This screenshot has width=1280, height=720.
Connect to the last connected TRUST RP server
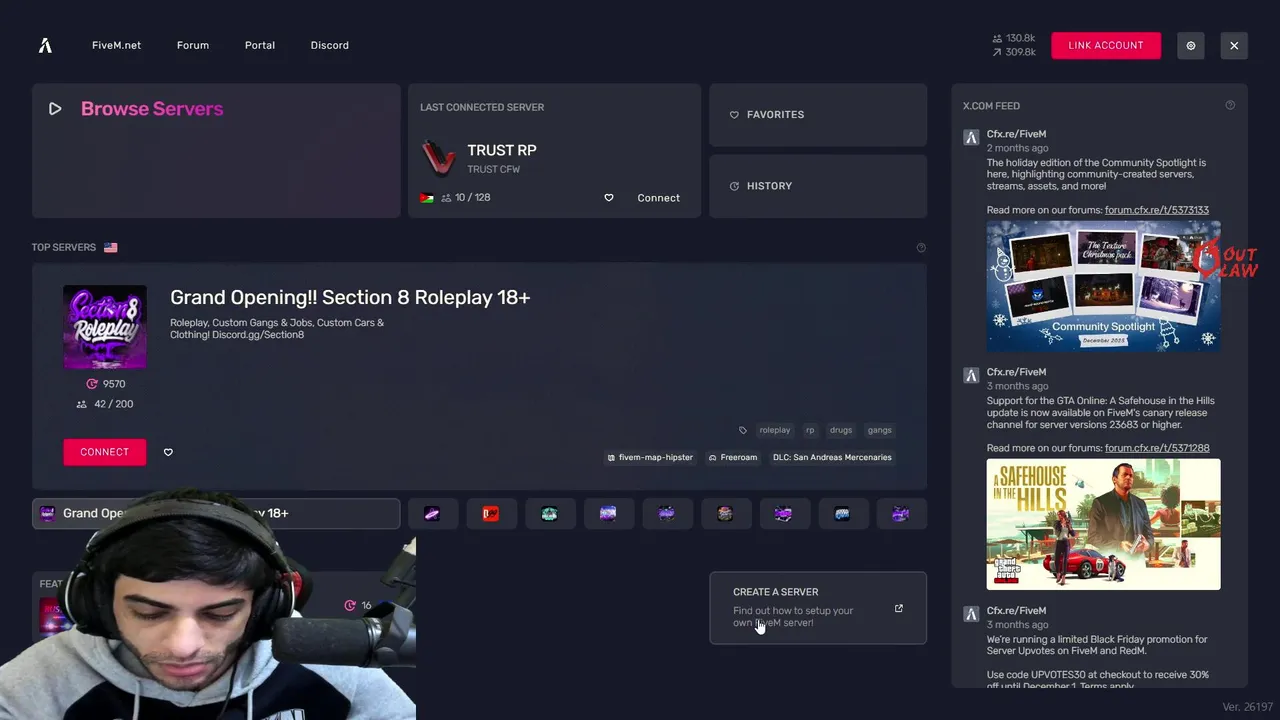click(658, 198)
